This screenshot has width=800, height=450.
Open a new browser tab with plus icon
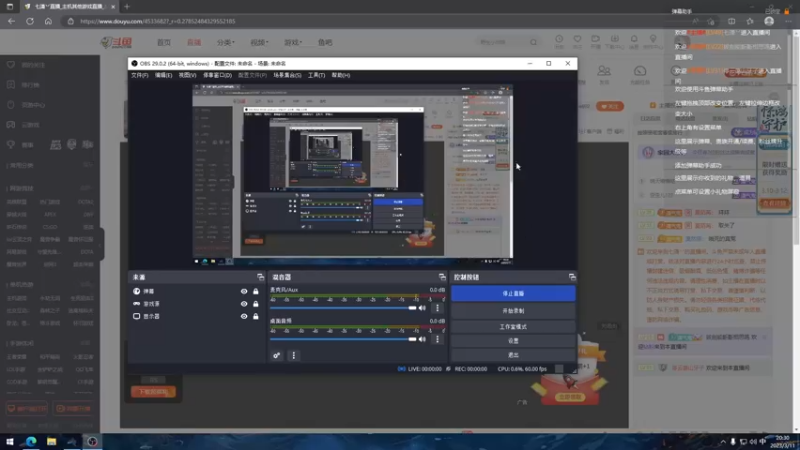[x=127, y=7]
